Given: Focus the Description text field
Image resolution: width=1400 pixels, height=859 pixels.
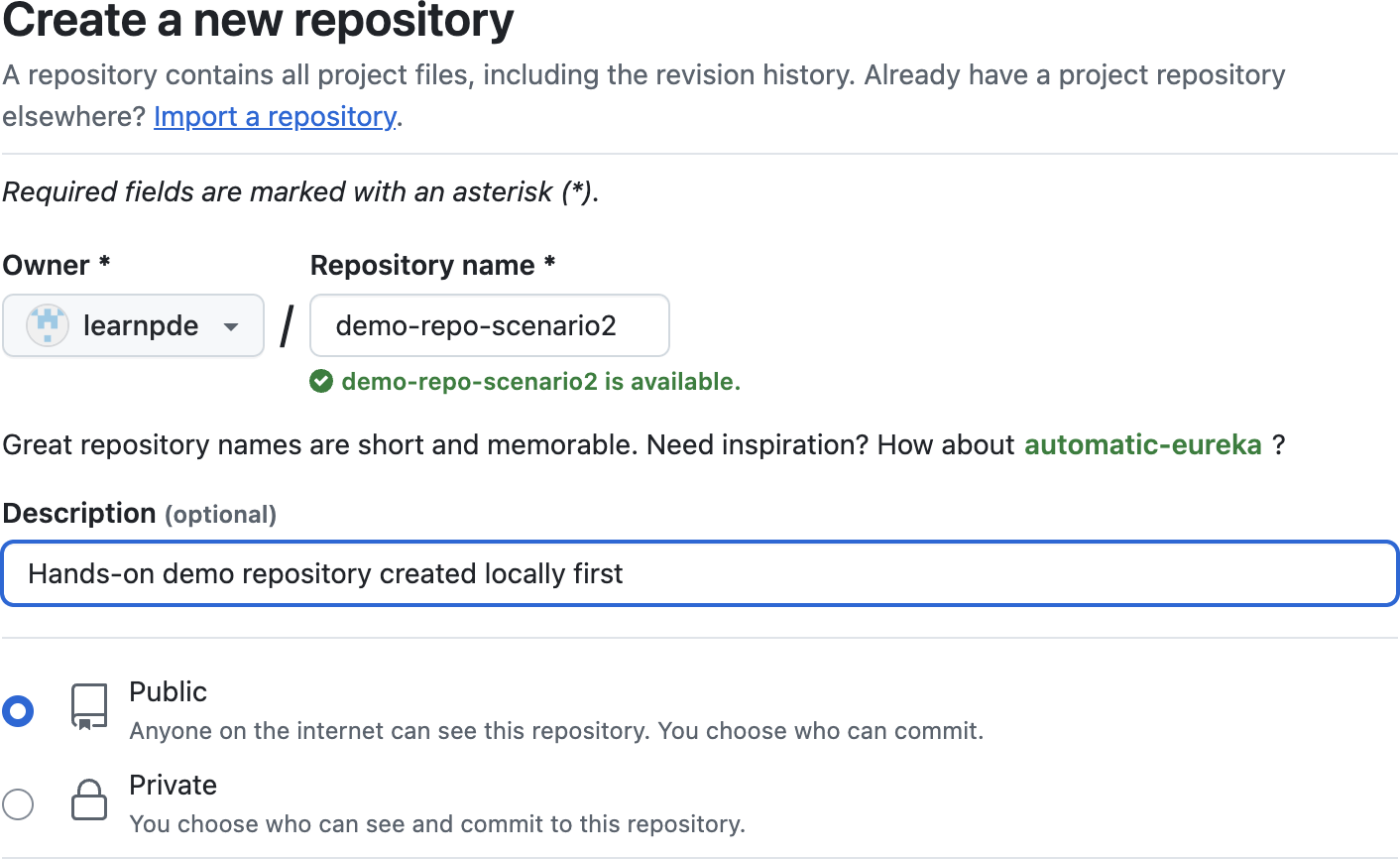Looking at the screenshot, I should [x=700, y=573].
